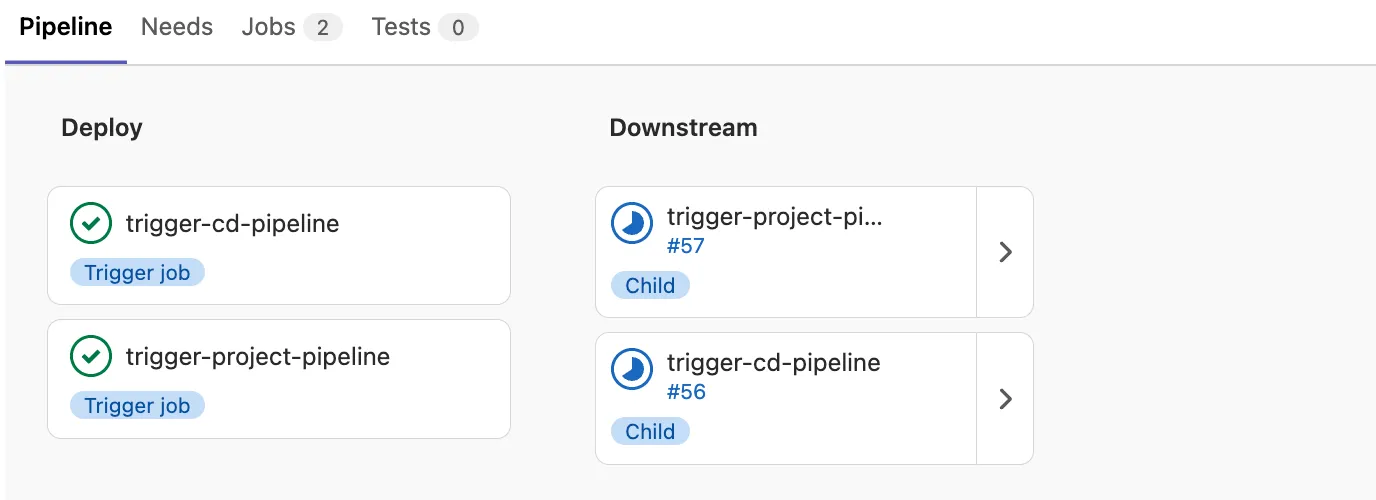The height and width of the screenshot is (500, 1376).
Task: Open pipeline link #57
Action: 686,246
